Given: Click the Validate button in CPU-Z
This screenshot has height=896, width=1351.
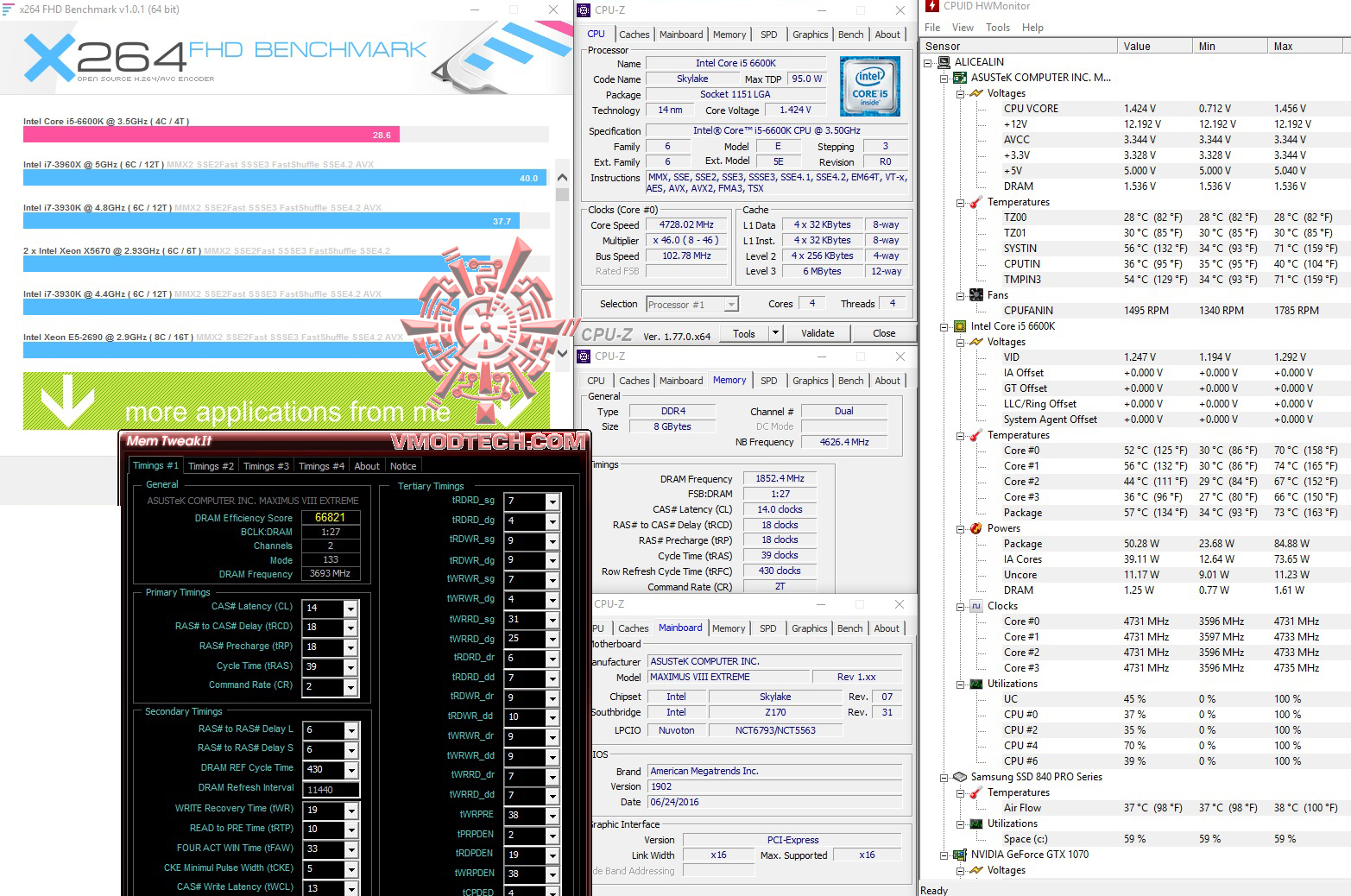Looking at the screenshot, I should (818, 333).
